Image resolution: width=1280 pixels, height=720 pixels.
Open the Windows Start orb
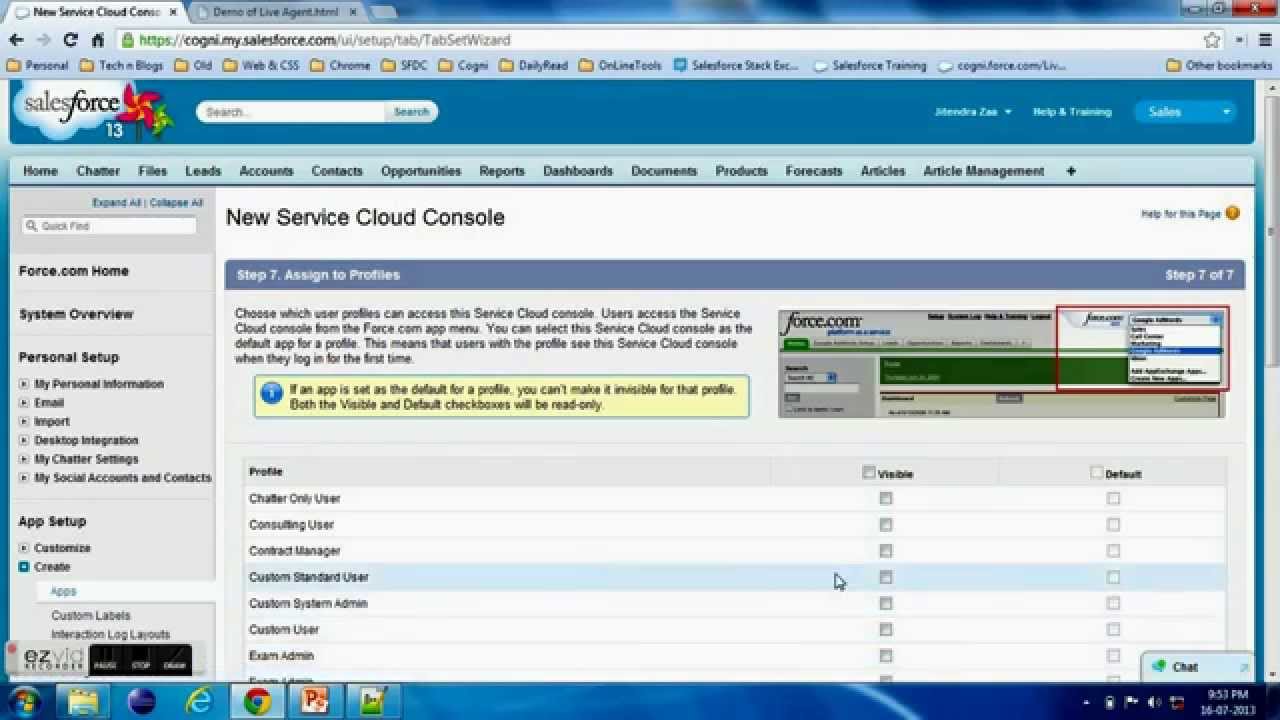click(x=24, y=701)
